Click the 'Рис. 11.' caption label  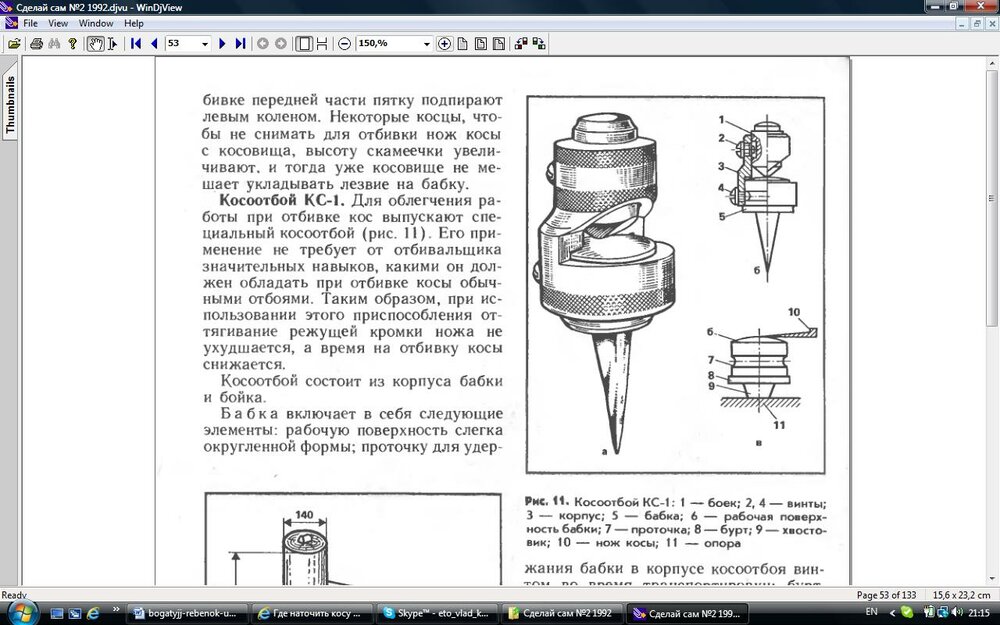(x=547, y=501)
